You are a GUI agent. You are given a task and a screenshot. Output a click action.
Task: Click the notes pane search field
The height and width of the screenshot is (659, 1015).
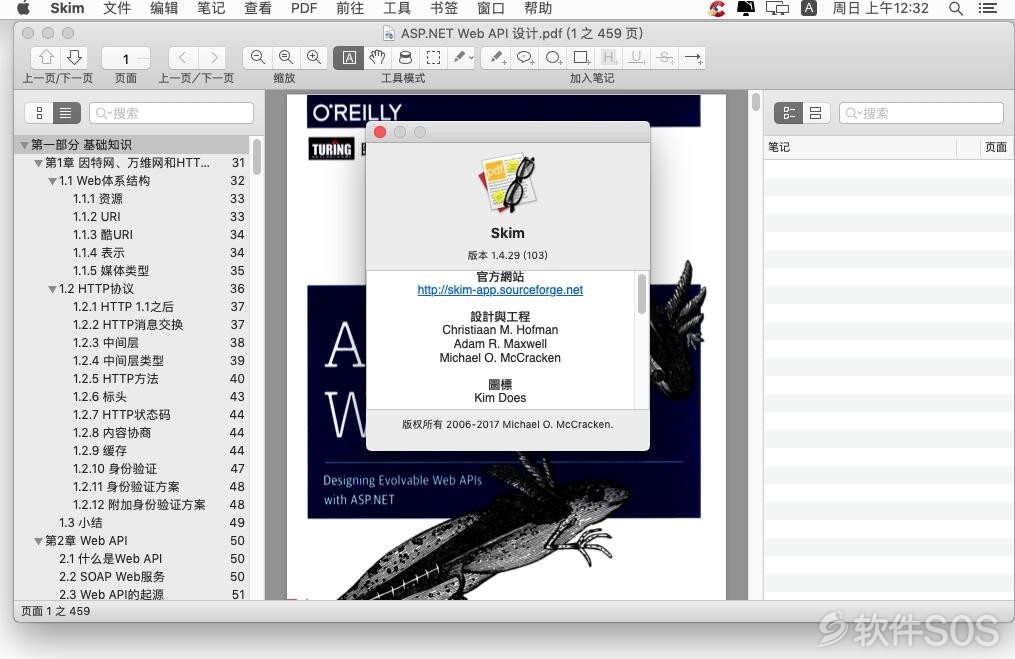(x=921, y=113)
